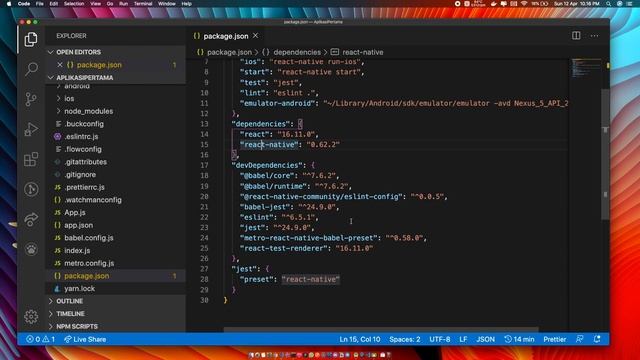
Task: Open the .gitignore file
Action: 80,174
